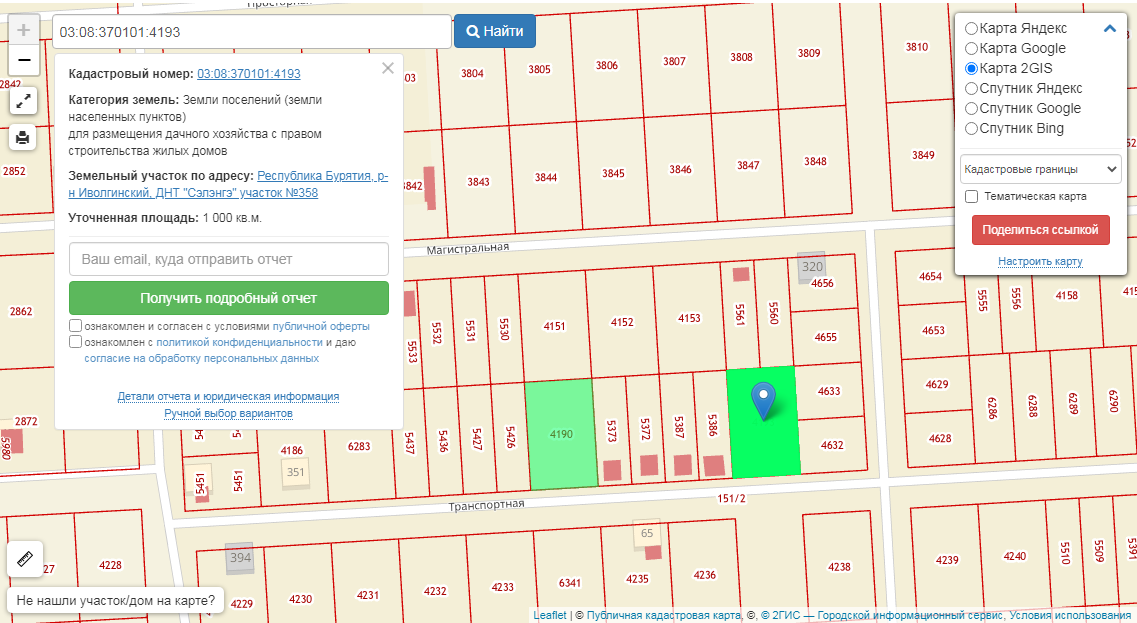Click parcel 4629 on the map

pos(936,384)
